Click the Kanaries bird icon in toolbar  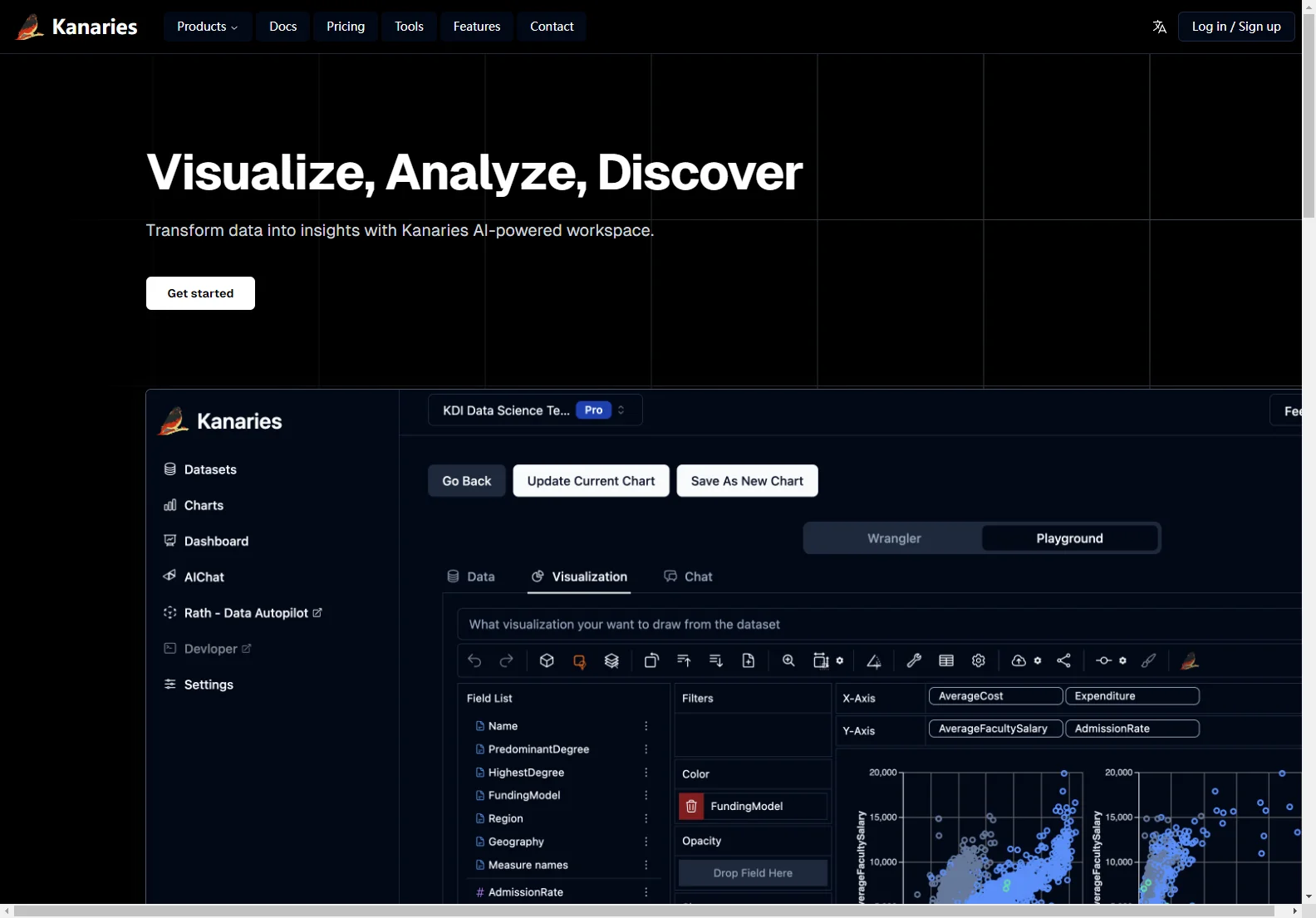pyautogui.click(x=1190, y=660)
